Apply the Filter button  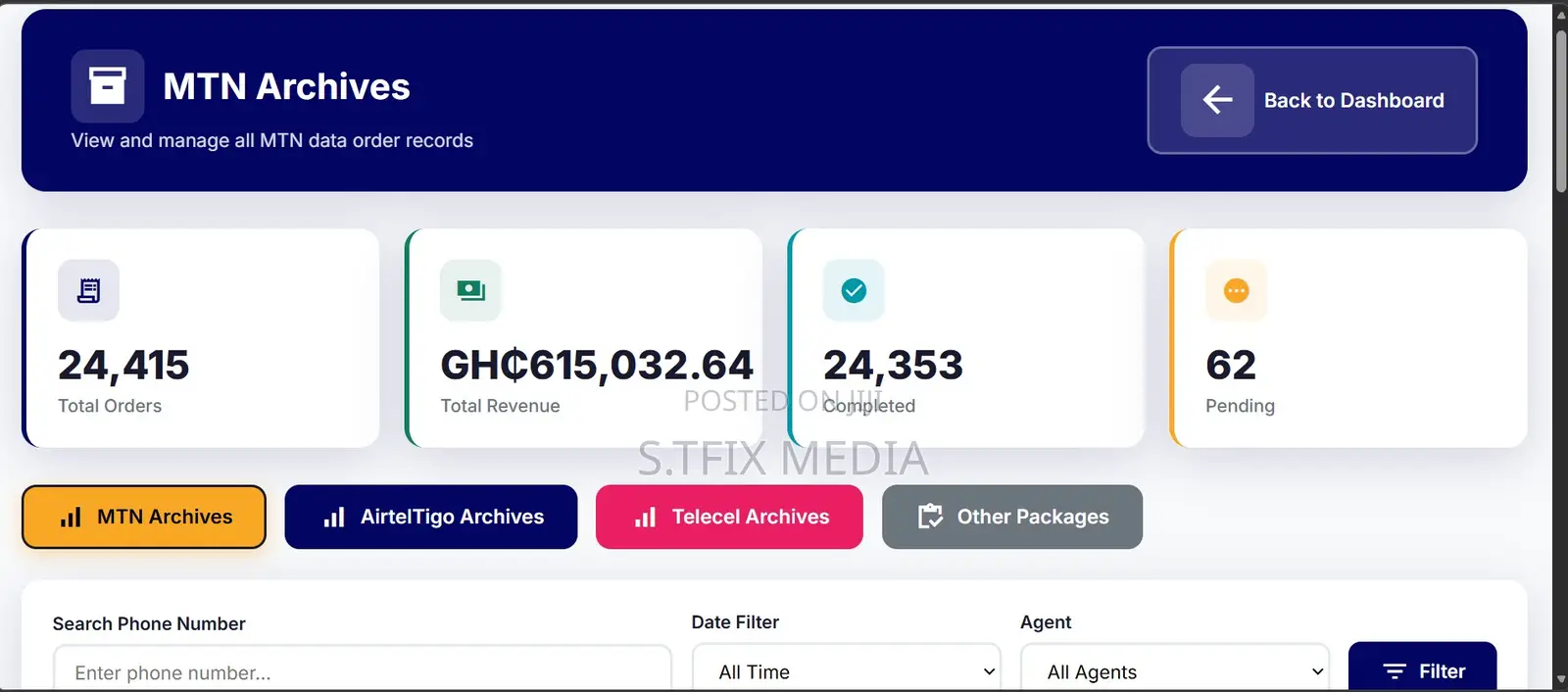[1423, 667]
